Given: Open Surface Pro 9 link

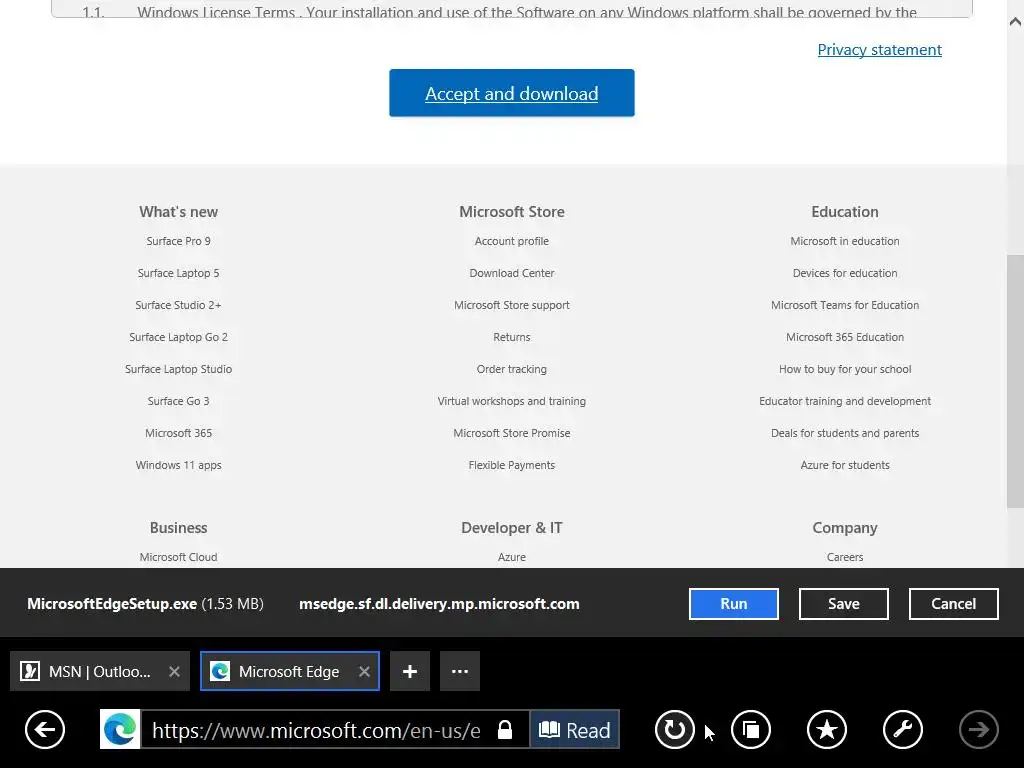Looking at the screenshot, I should tap(178, 241).
